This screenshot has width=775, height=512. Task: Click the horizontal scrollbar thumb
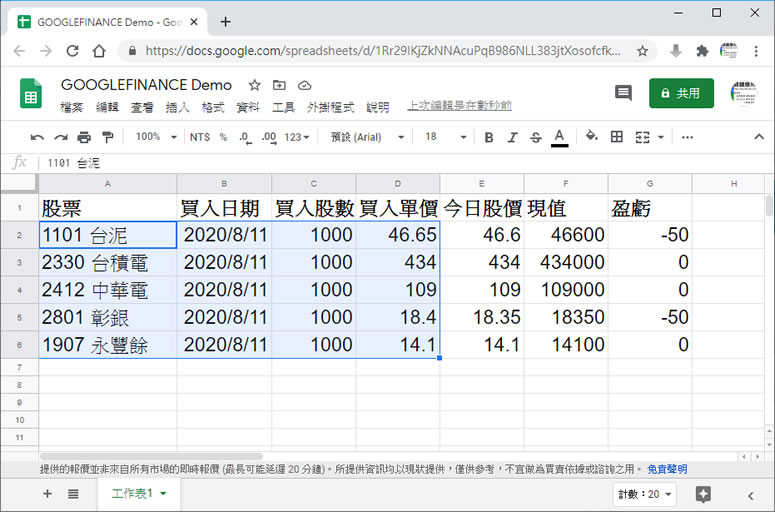151,456
